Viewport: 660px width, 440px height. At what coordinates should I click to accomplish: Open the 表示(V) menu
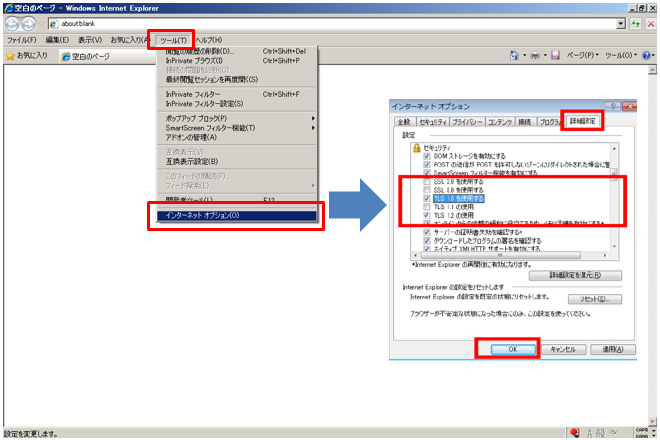(90, 40)
